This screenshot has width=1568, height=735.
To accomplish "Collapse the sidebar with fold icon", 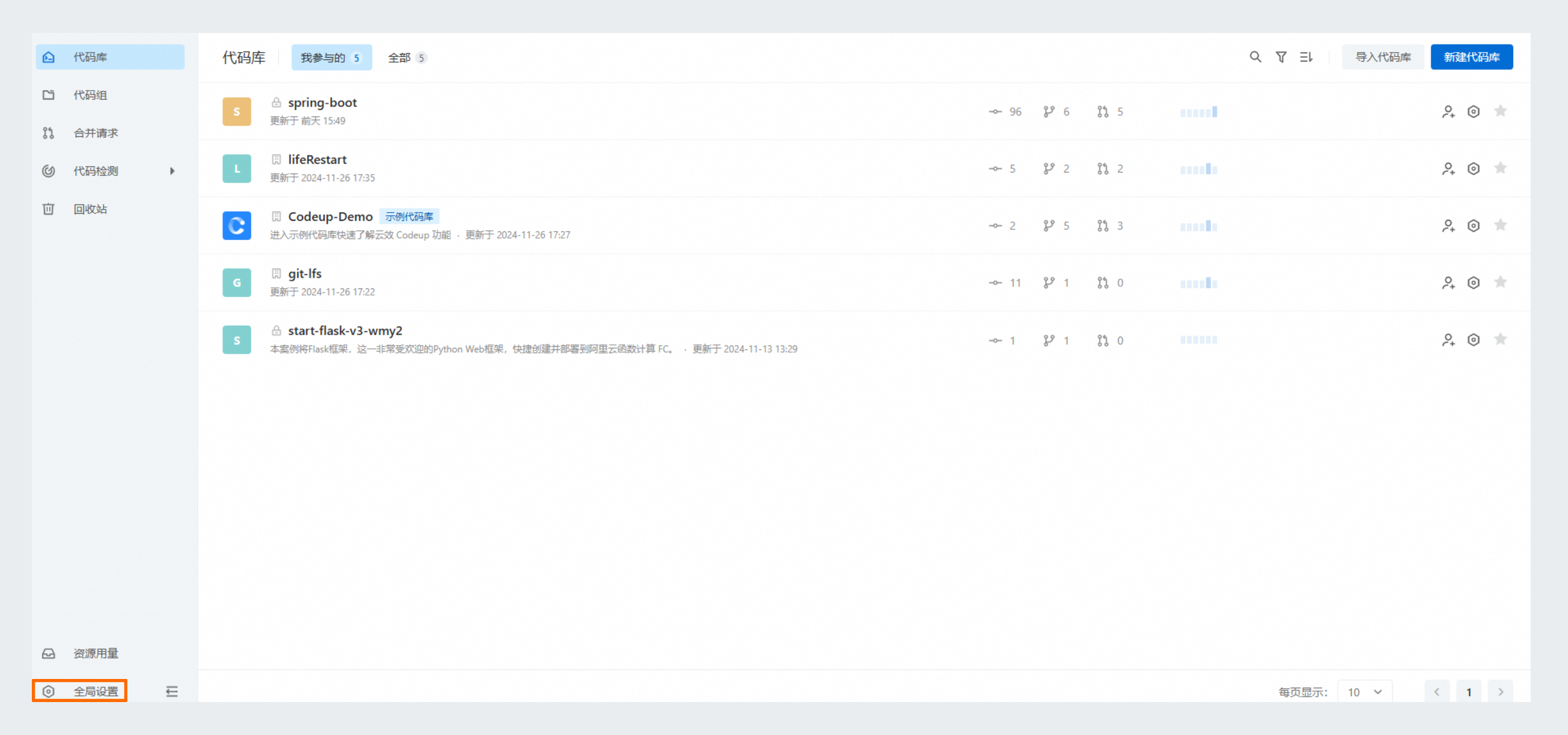I will [172, 692].
